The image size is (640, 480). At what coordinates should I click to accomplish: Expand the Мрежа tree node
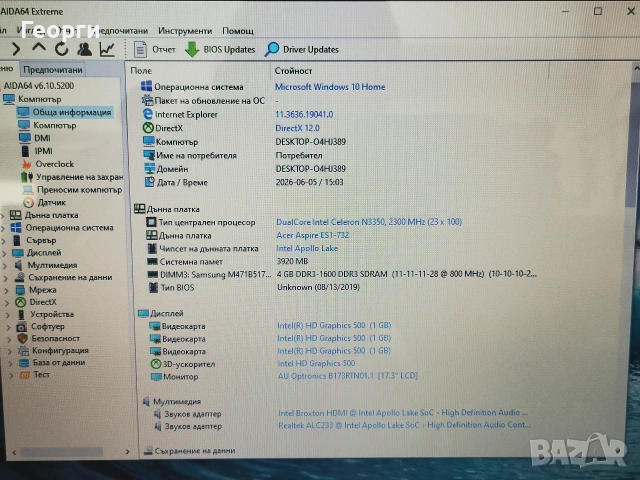click(7, 291)
